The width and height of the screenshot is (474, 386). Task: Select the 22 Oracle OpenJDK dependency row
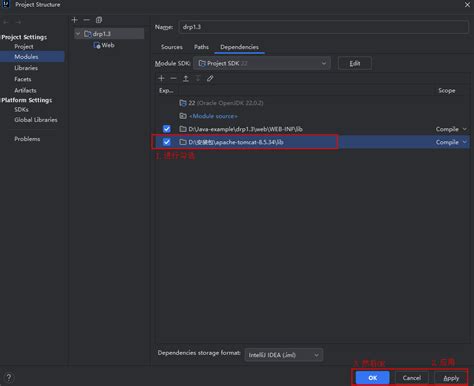pyautogui.click(x=312, y=103)
